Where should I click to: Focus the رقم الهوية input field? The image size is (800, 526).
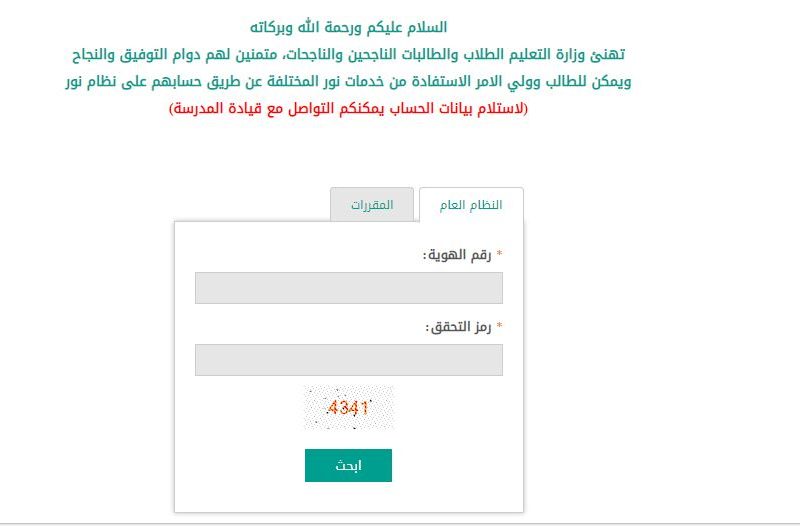pos(349,288)
